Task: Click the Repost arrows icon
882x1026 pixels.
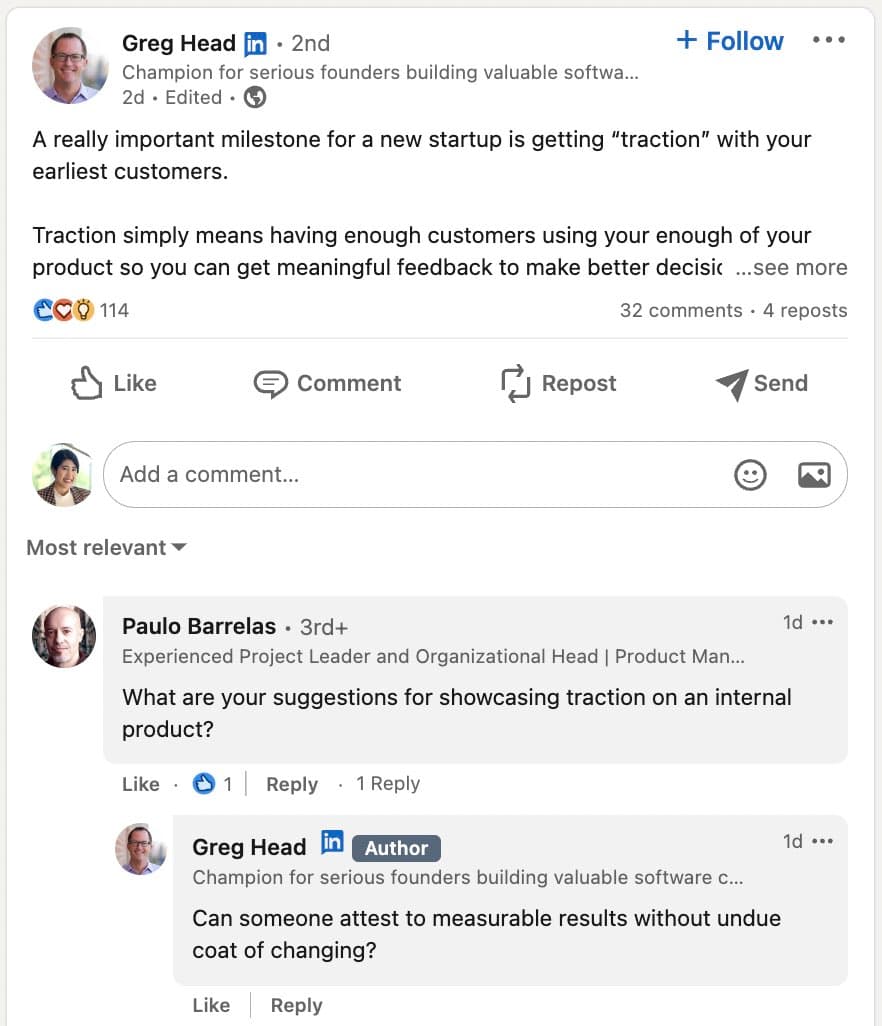Action: 516,383
